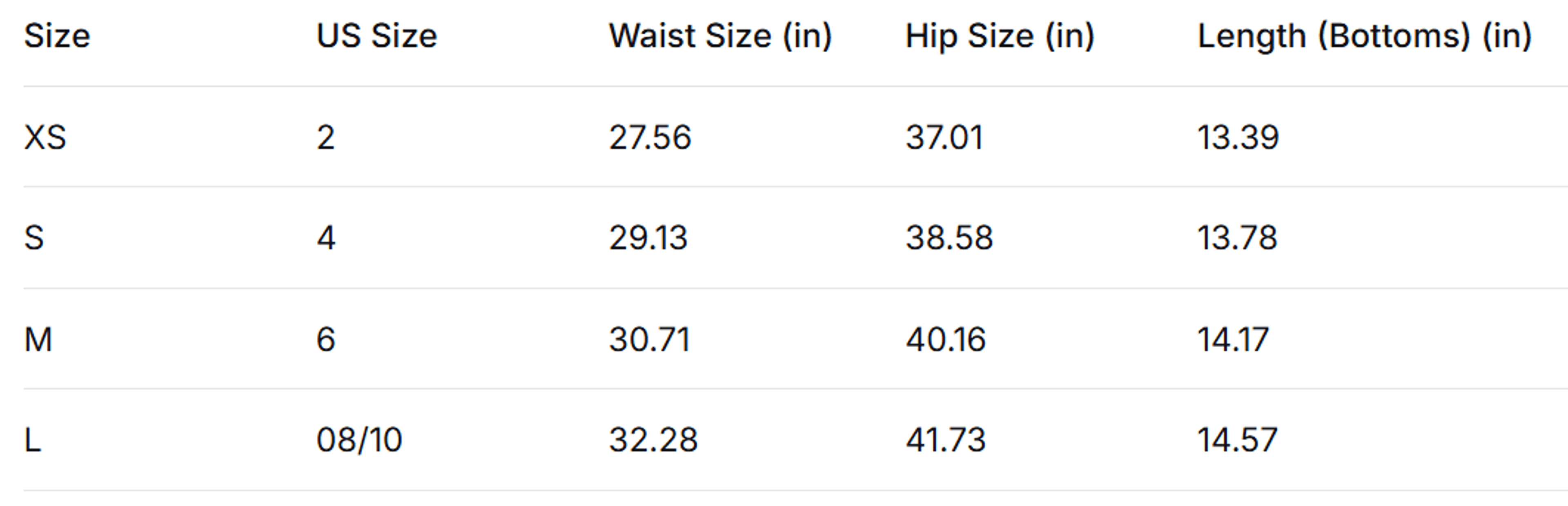
Task: Select waist value 27.56
Action: (650, 138)
